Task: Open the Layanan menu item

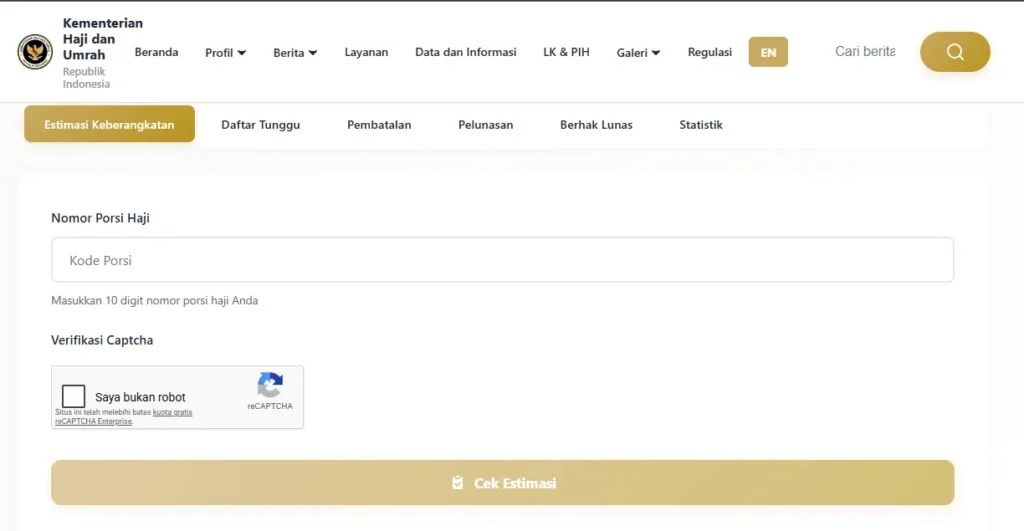Action: pos(366,52)
